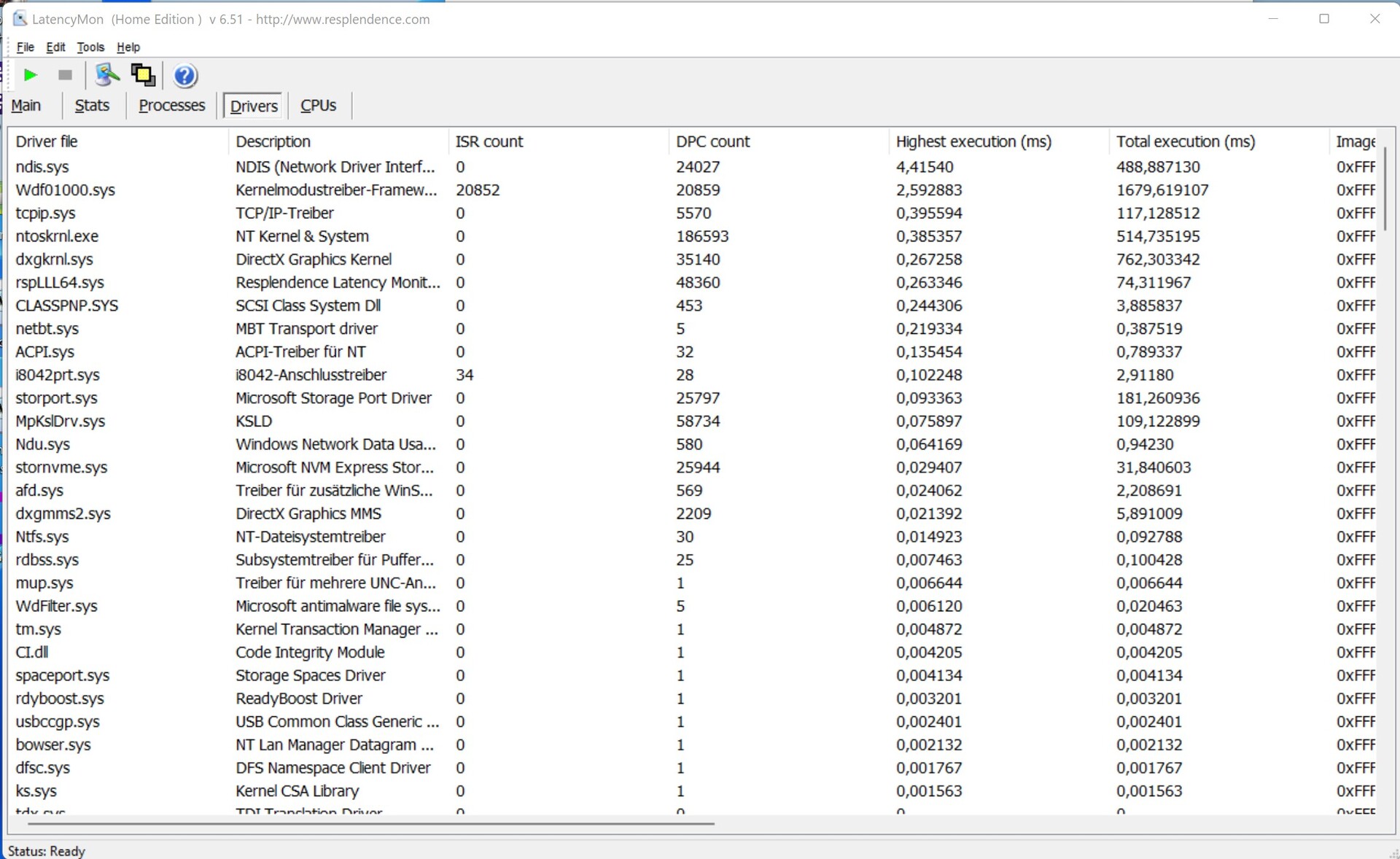This screenshot has width=1400, height=859.
Task: Open the analysis toolbar icon with magnifier
Action: (x=107, y=75)
